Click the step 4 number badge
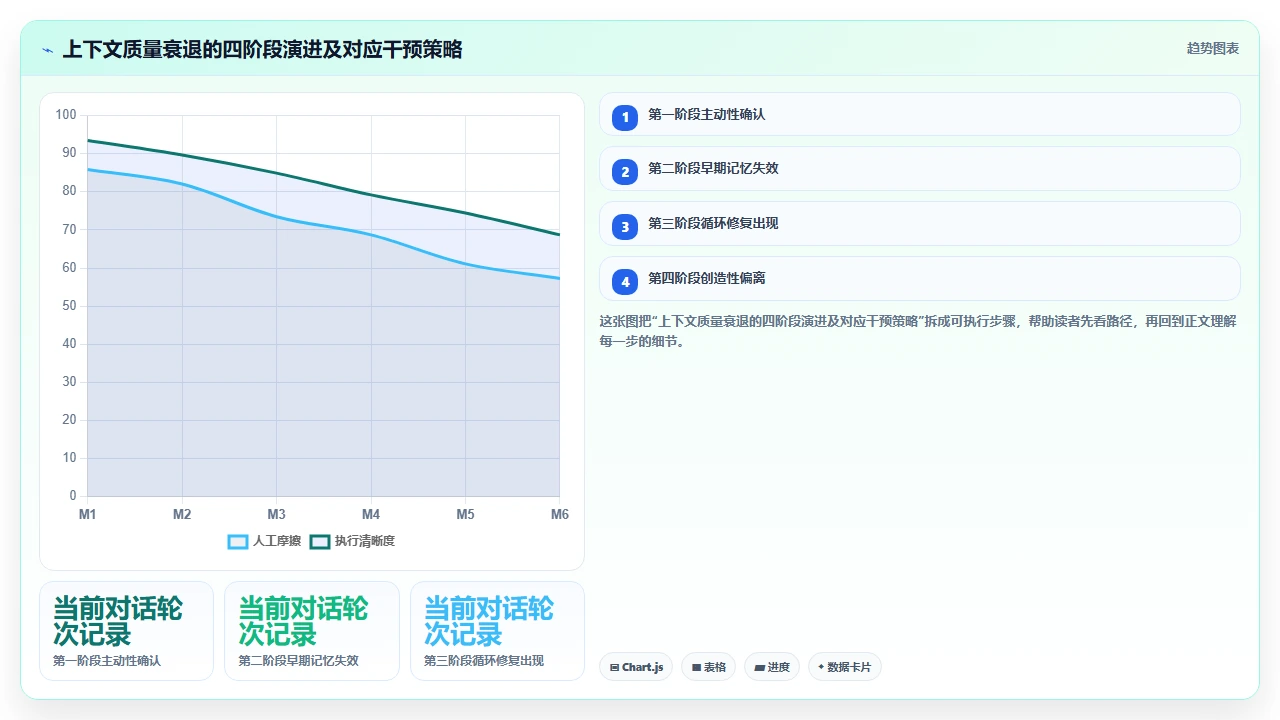1280x720 pixels. coord(625,282)
